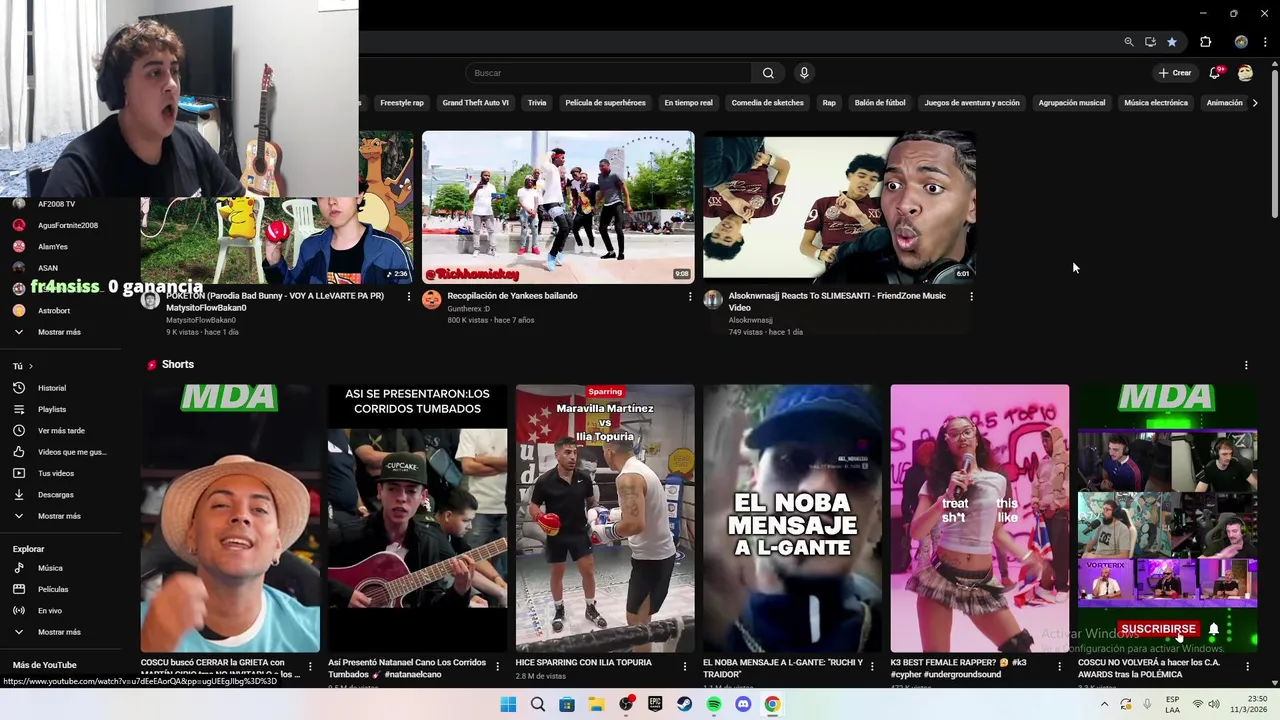Select Balón de fútbol chip
The height and width of the screenshot is (720, 1280).
coord(880,103)
